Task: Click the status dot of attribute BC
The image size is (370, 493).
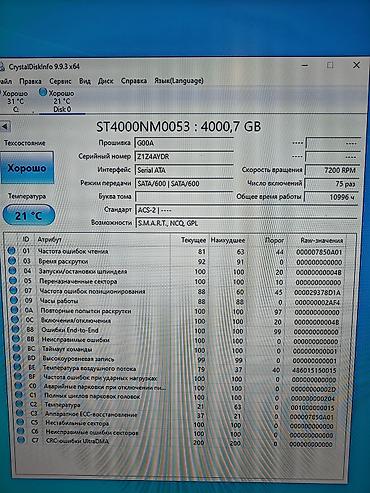Action: pos(17,348)
